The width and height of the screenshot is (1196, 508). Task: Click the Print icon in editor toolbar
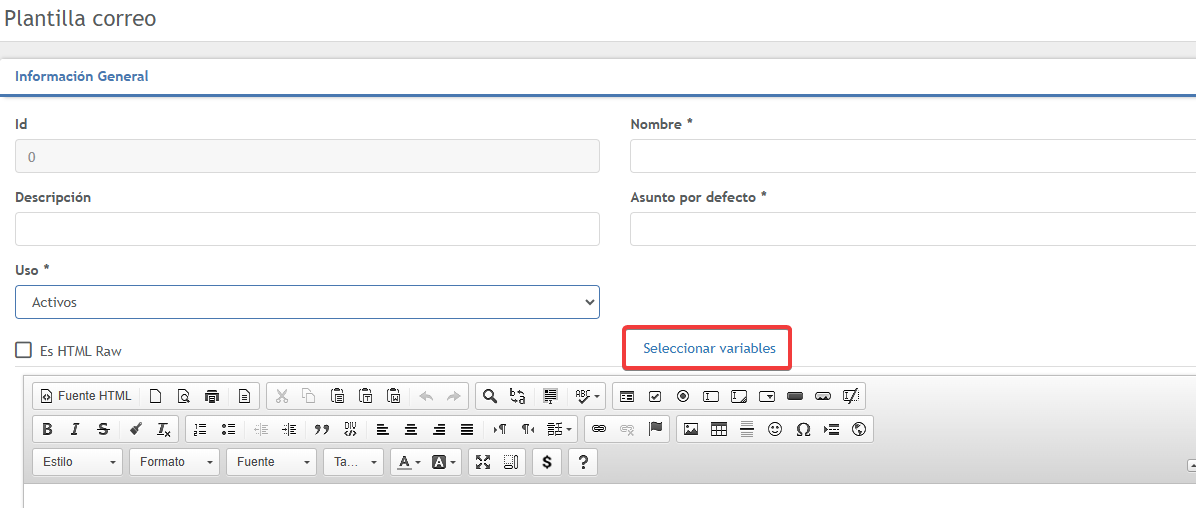pos(212,396)
